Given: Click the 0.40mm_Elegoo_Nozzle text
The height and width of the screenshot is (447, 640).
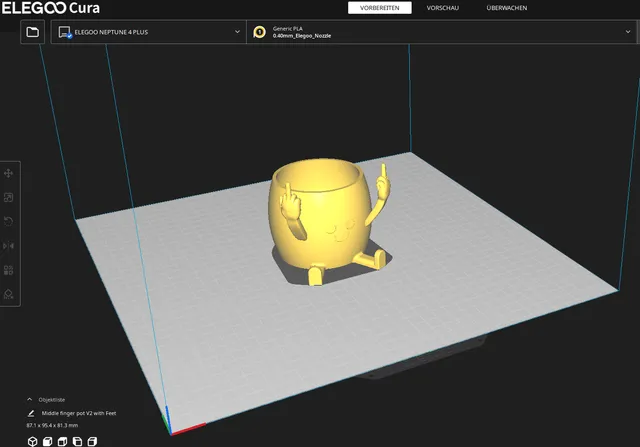Looking at the screenshot, I should [x=302, y=36].
